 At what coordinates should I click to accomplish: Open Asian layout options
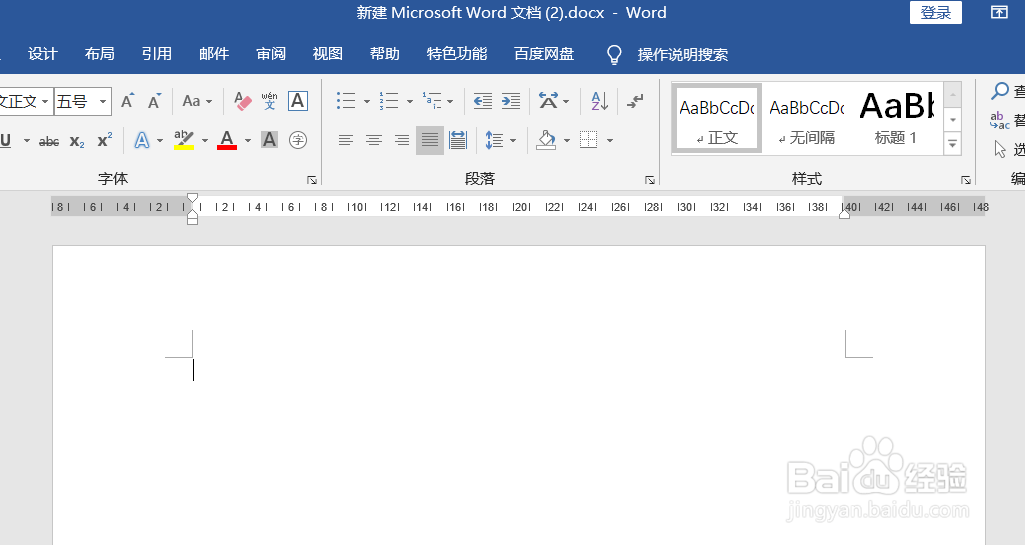pyautogui.click(x=548, y=101)
